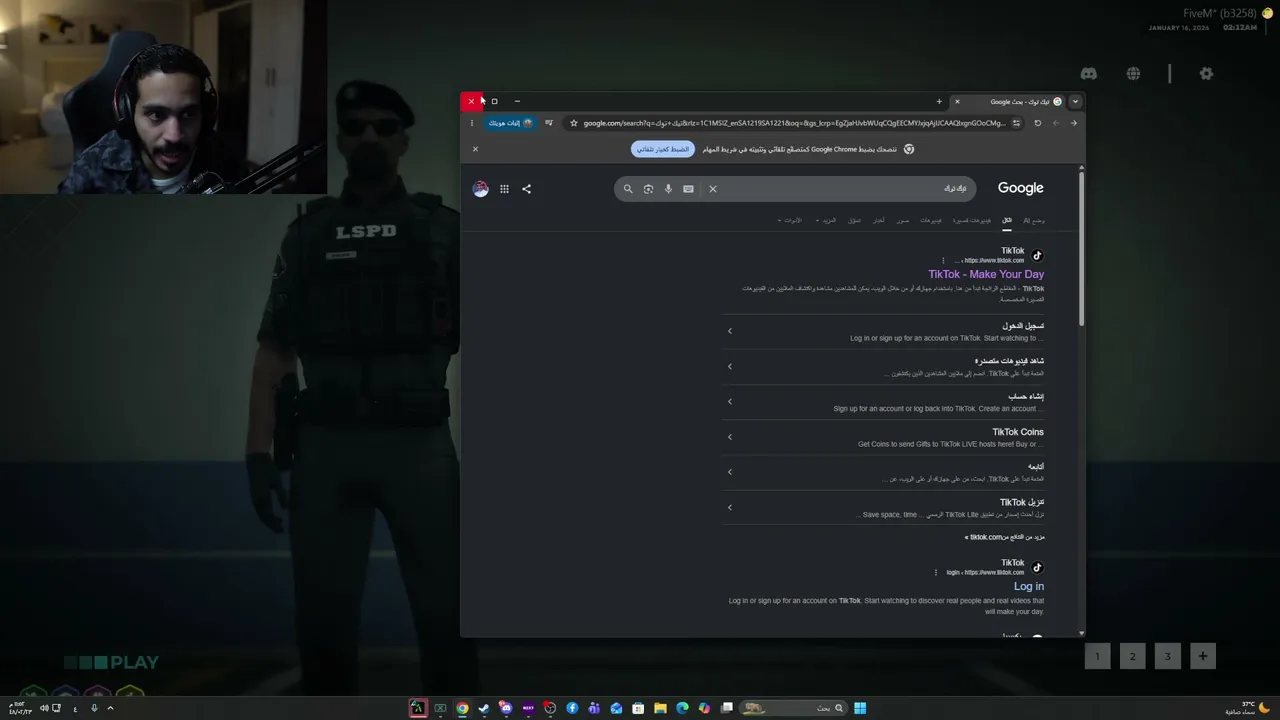Select the AI mode search tab
The image size is (1280, 720).
click(x=1033, y=220)
